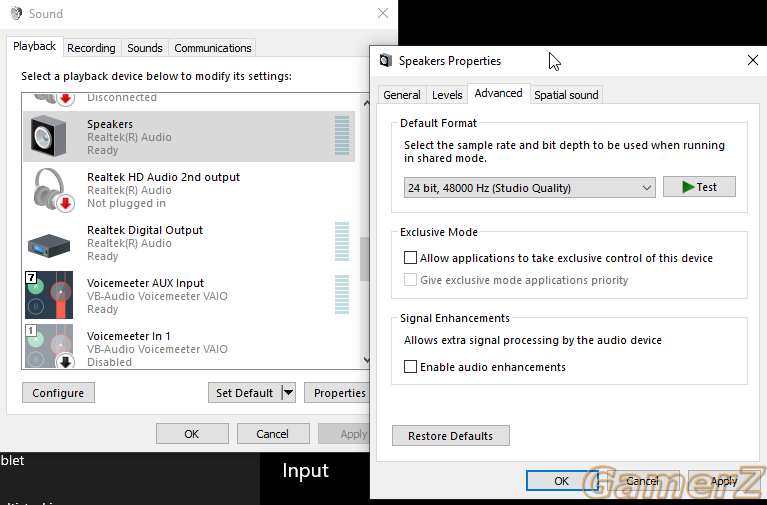Toggle Give exclusive mode applications priority
The height and width of the screenshot is (505, 767).
coord(410,279)
